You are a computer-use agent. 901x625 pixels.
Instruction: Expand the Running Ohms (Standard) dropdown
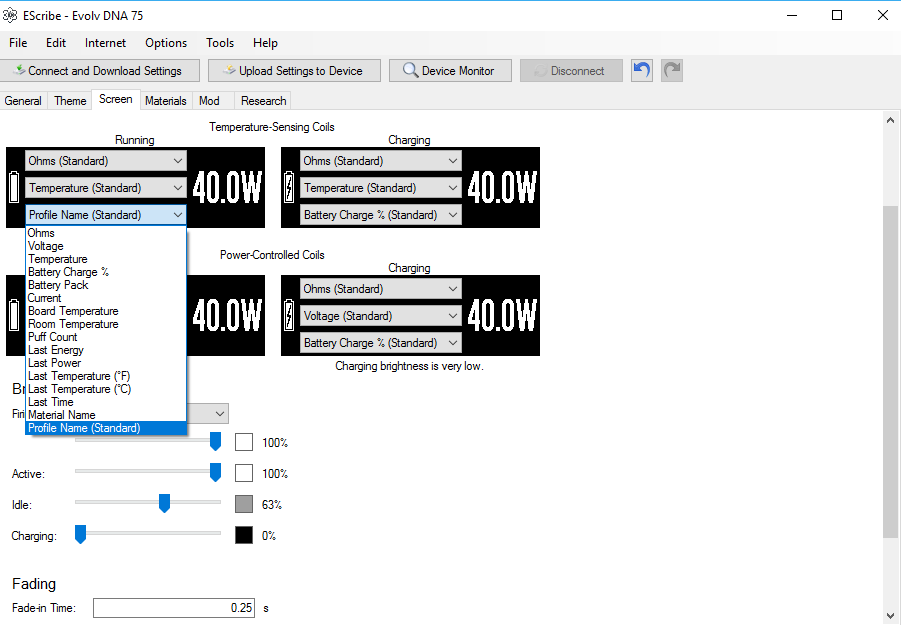coord(106,161)
